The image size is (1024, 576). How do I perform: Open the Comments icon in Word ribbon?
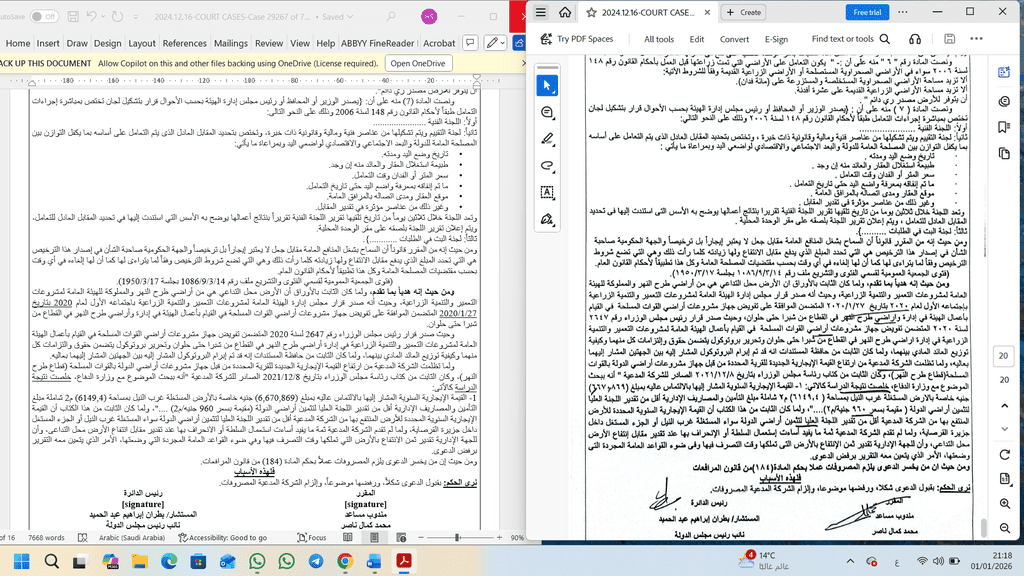coord(467,44)
